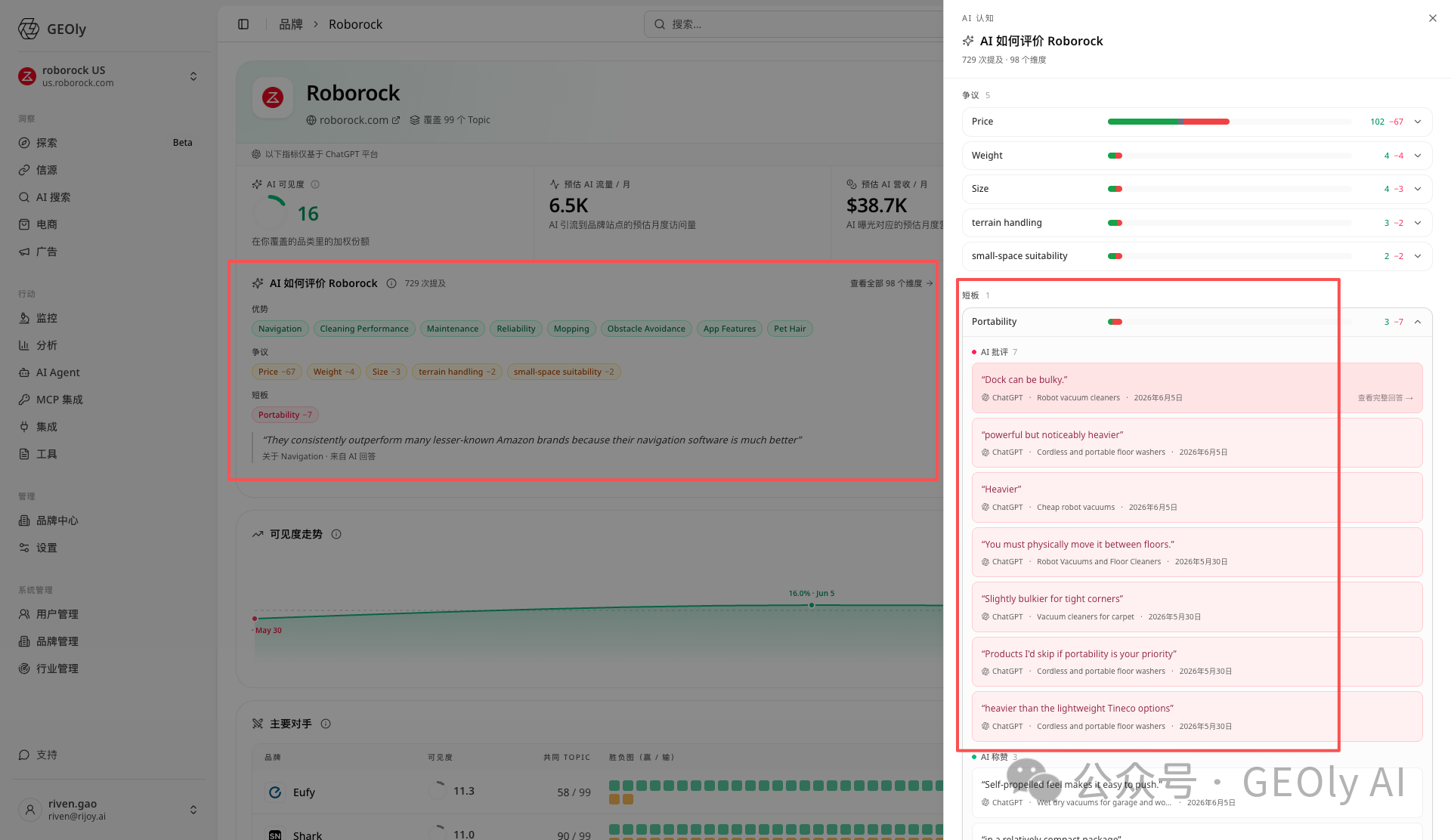Click Weight −4 controversy tag

tap(333, 372)
